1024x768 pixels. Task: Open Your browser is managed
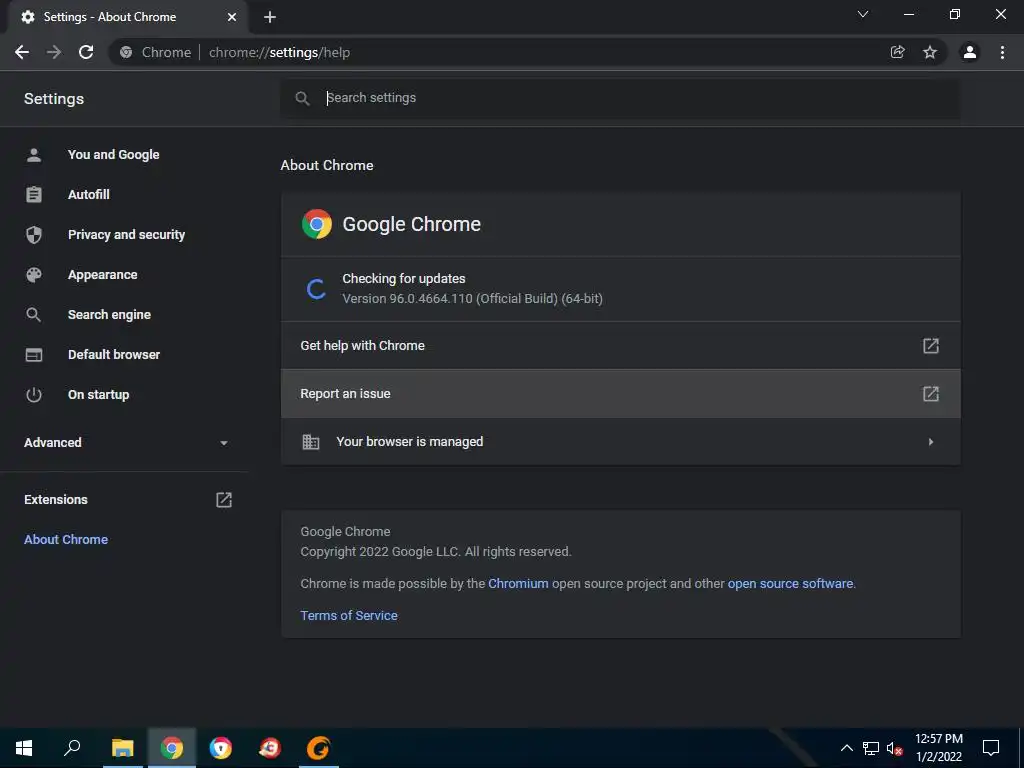(620, 442)
